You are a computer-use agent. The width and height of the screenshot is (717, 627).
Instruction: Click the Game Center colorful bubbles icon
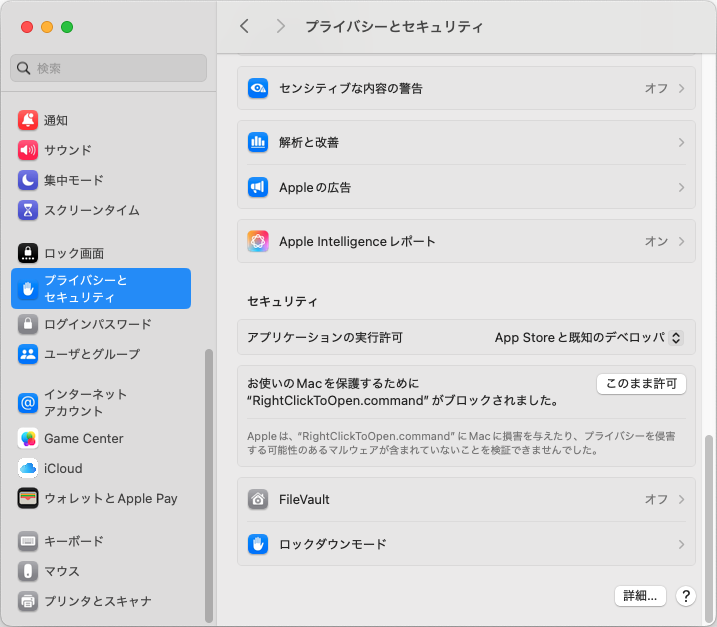28,439
